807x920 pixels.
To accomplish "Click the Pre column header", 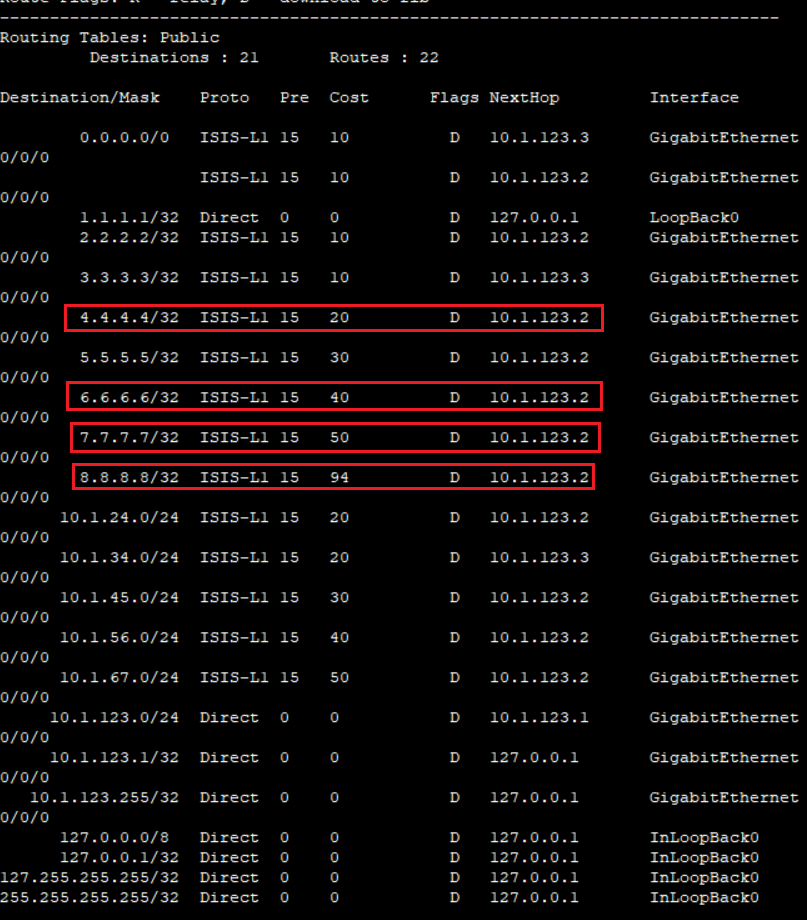I will 294,97.
